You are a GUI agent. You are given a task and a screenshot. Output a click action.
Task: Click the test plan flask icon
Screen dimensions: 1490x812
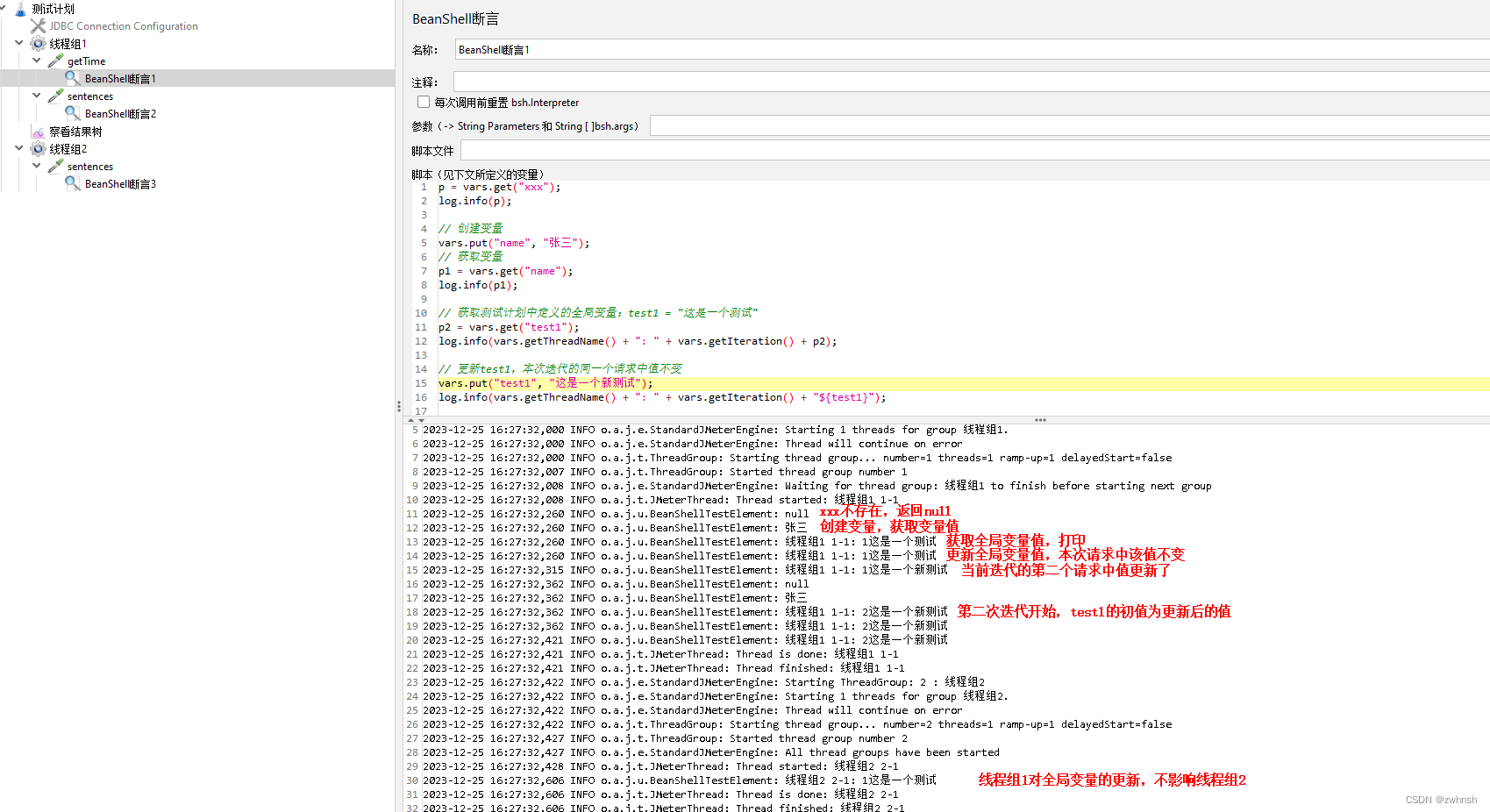pos(21,9)
